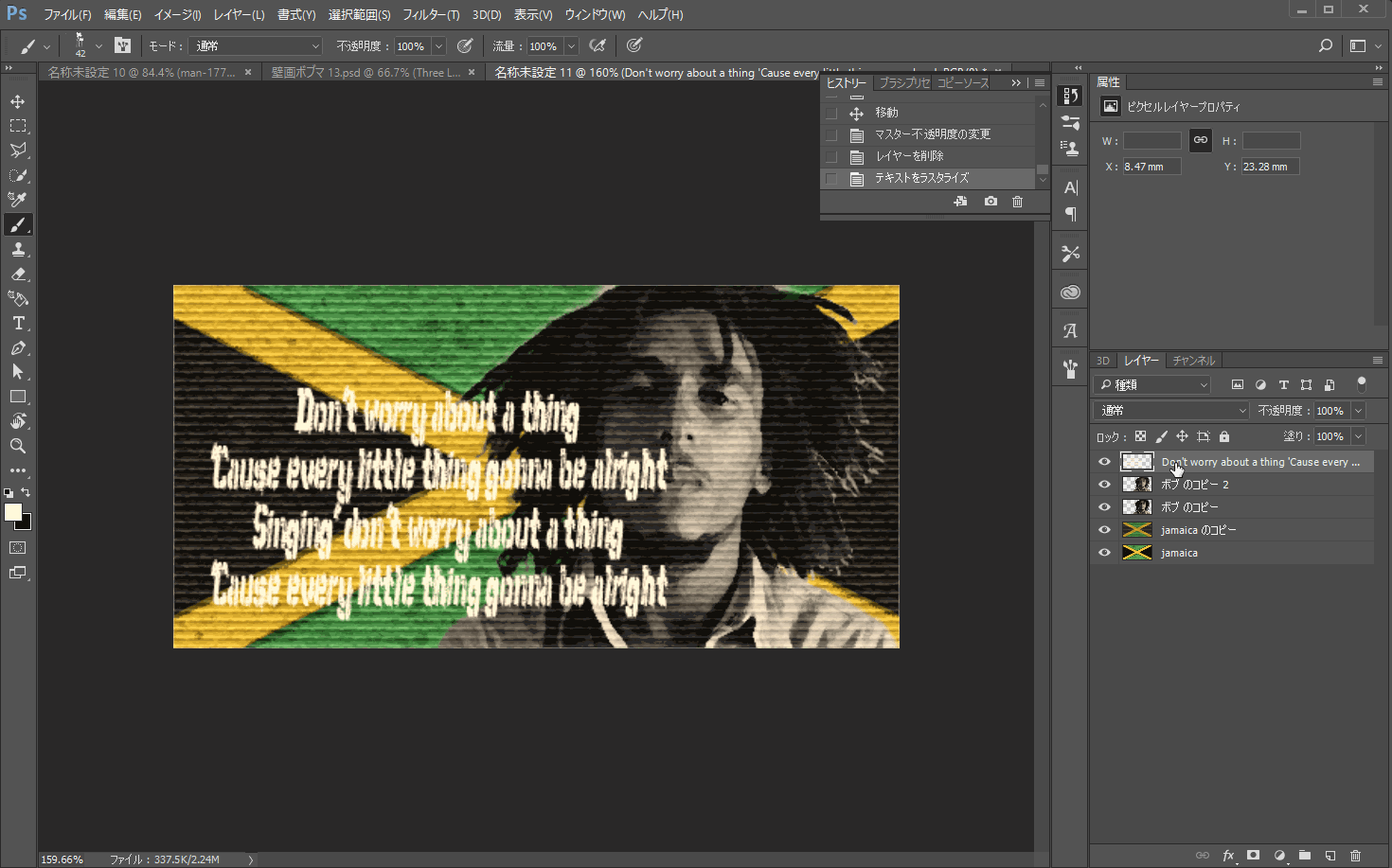The image size is (1392, 868).
Task: Hide the 'Don't worry about a thing' layer
Action: click(x=1104, y=462)
